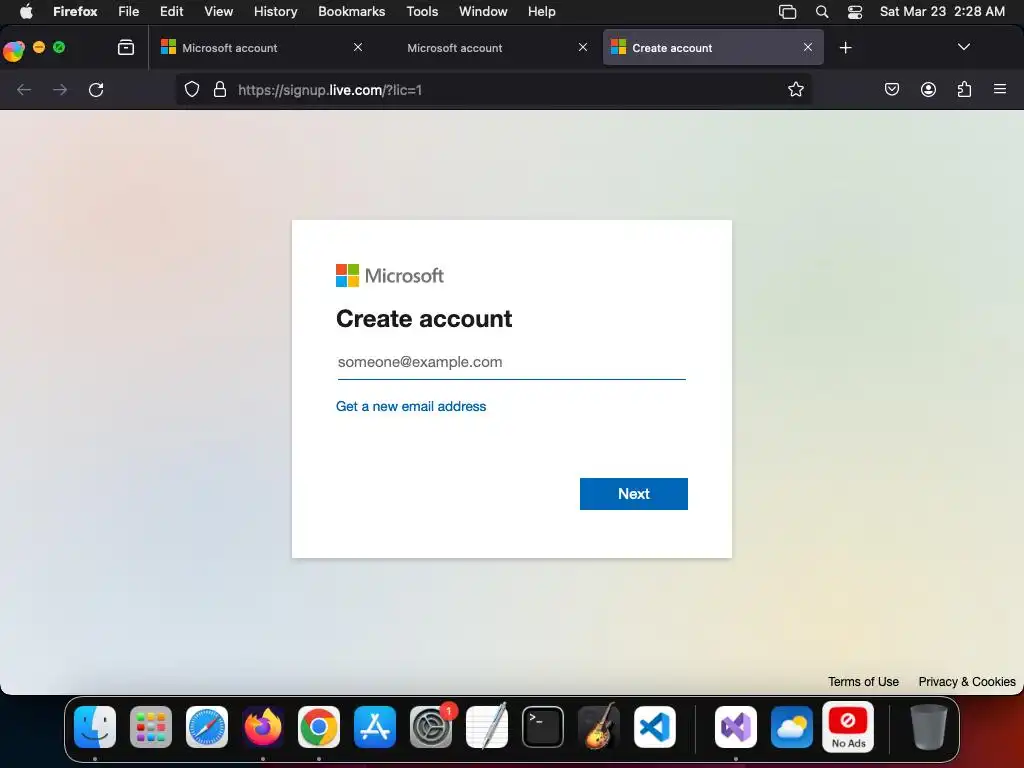Open a new tab with plus icon
1024x768 pixels.
click(x=846, y=48)
